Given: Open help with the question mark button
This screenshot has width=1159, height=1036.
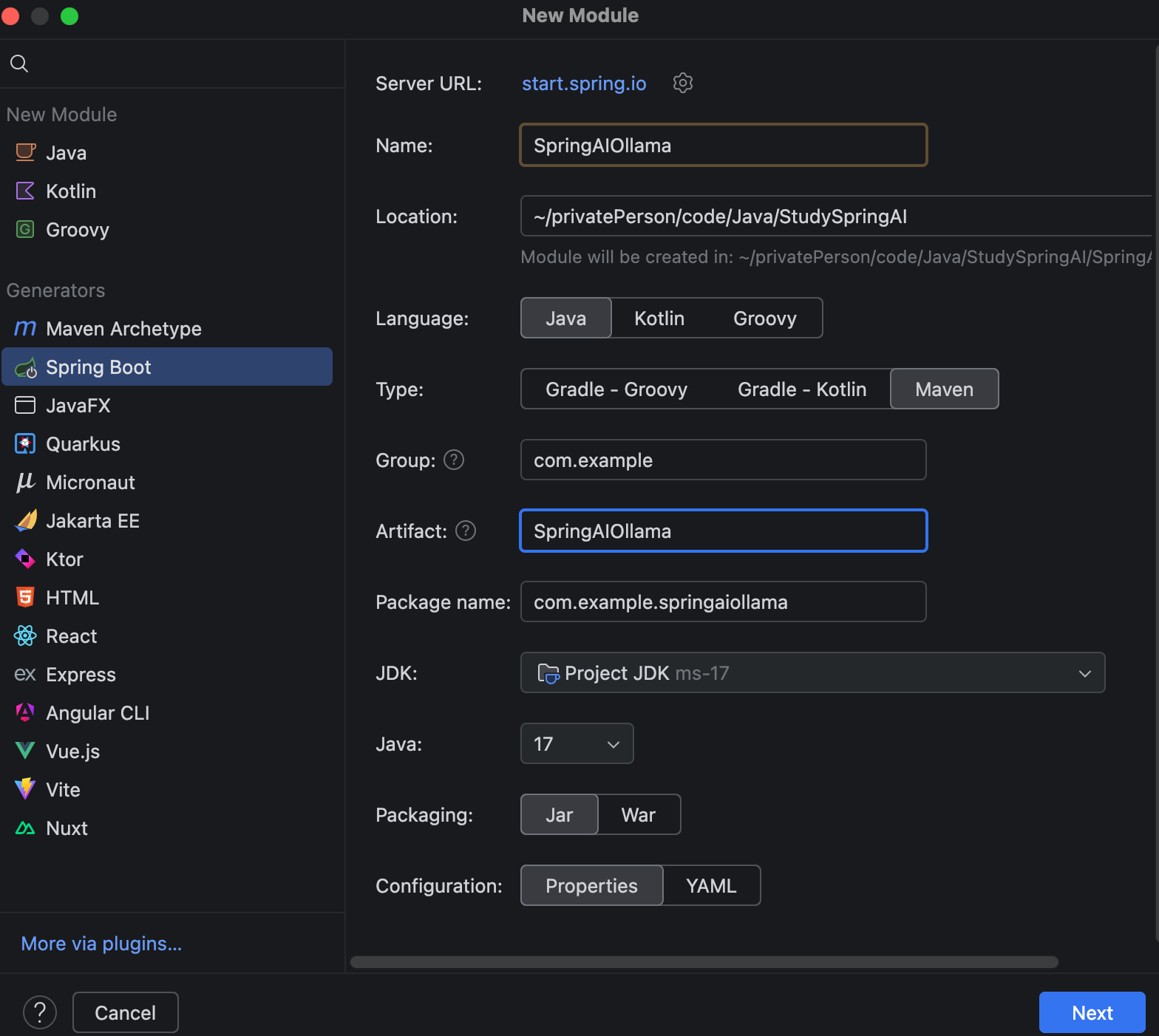Looking at the screenshot, I should (40, 1012).
